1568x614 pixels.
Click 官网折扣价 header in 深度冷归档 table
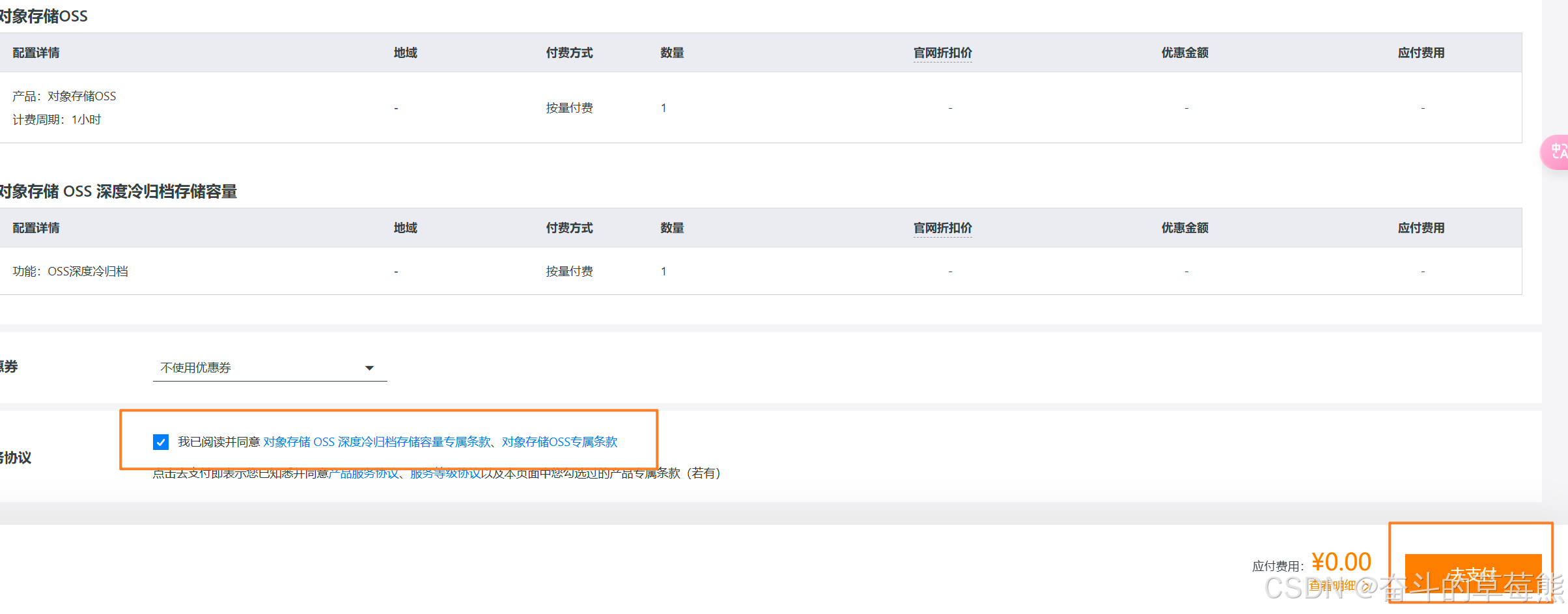point(942,228)
